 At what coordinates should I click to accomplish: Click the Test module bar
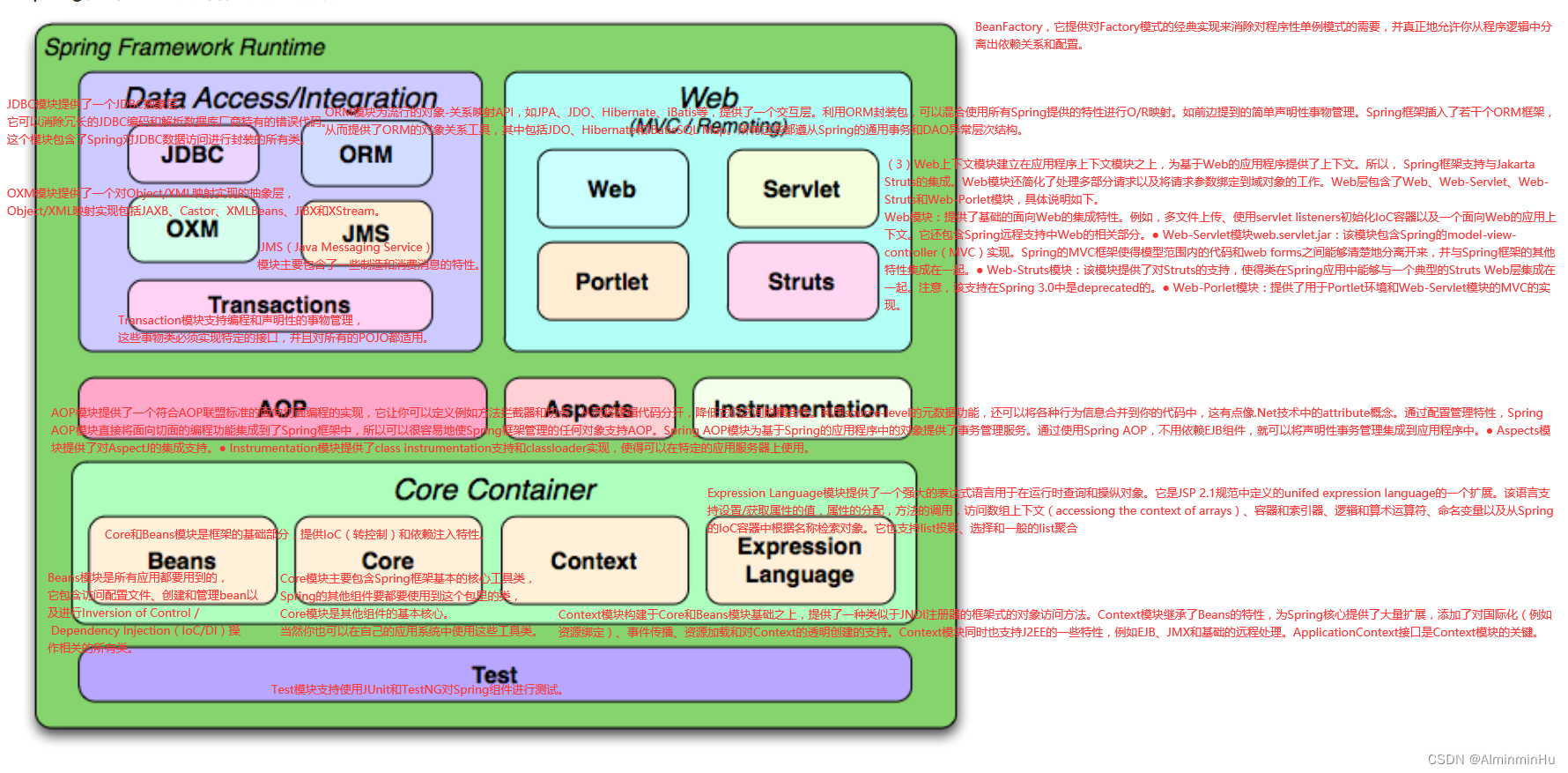[x=495, y=675]
